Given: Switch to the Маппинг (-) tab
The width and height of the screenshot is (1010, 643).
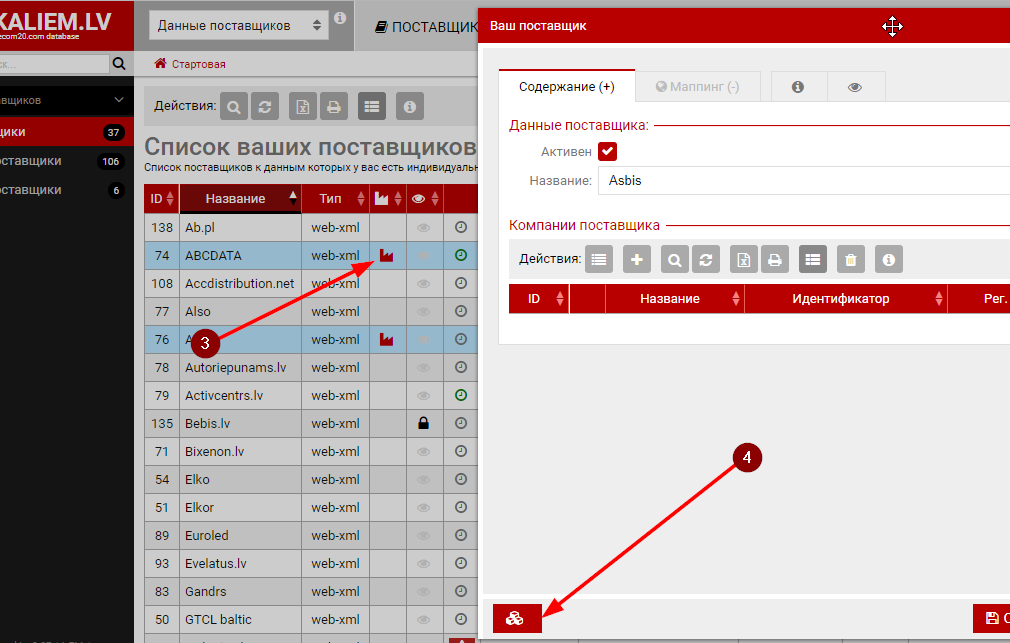Looking at the screenshot, I should pyautogui.click(x=698, y=87).
